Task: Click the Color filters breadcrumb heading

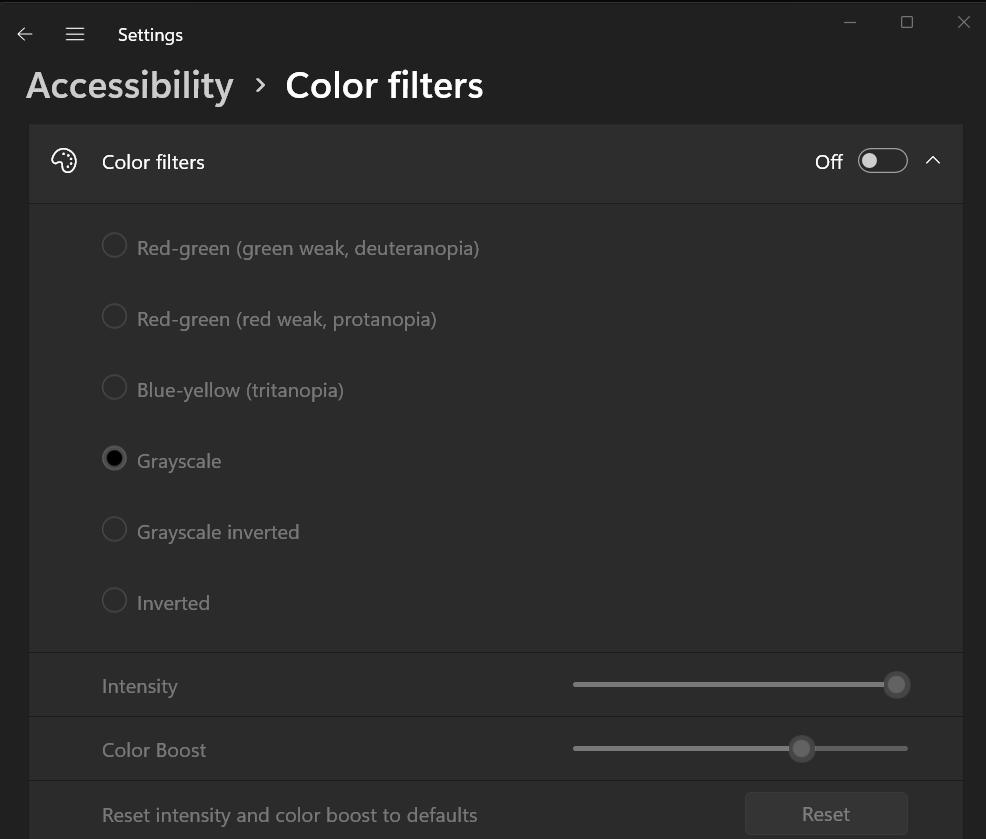Action: tap(384, 86)
